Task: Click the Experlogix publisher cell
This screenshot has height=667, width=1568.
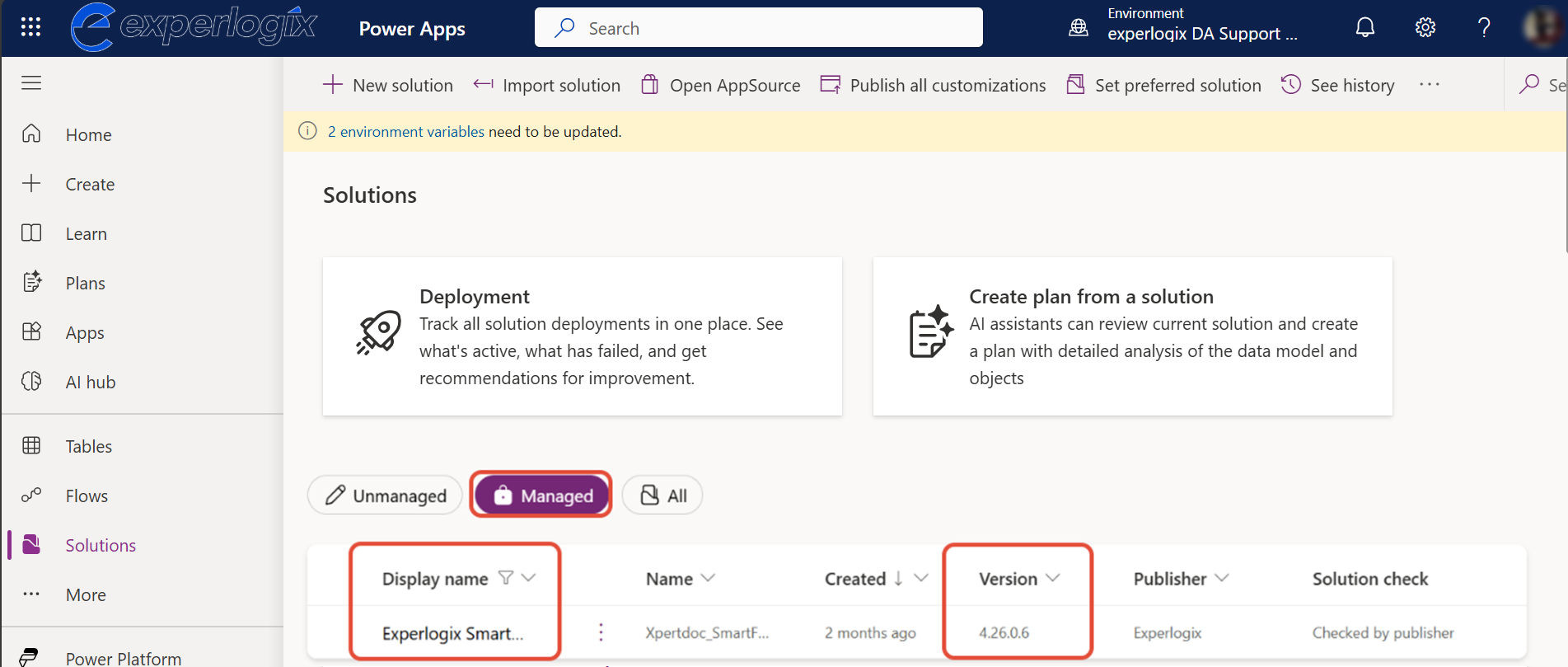Action: coord(1168,632)
